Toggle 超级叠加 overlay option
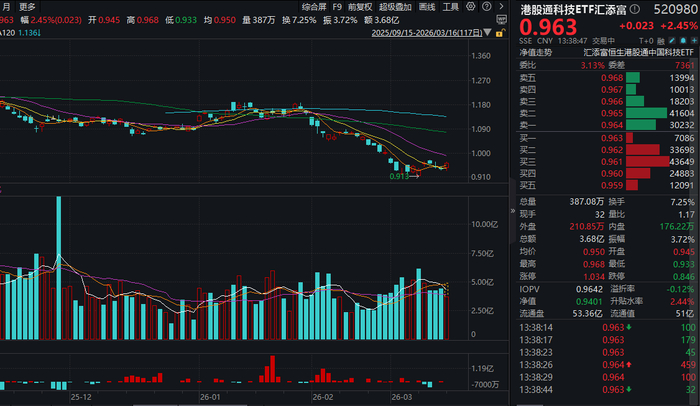Image resolution: width=700 pixels, height=406 pixels. 395,7
